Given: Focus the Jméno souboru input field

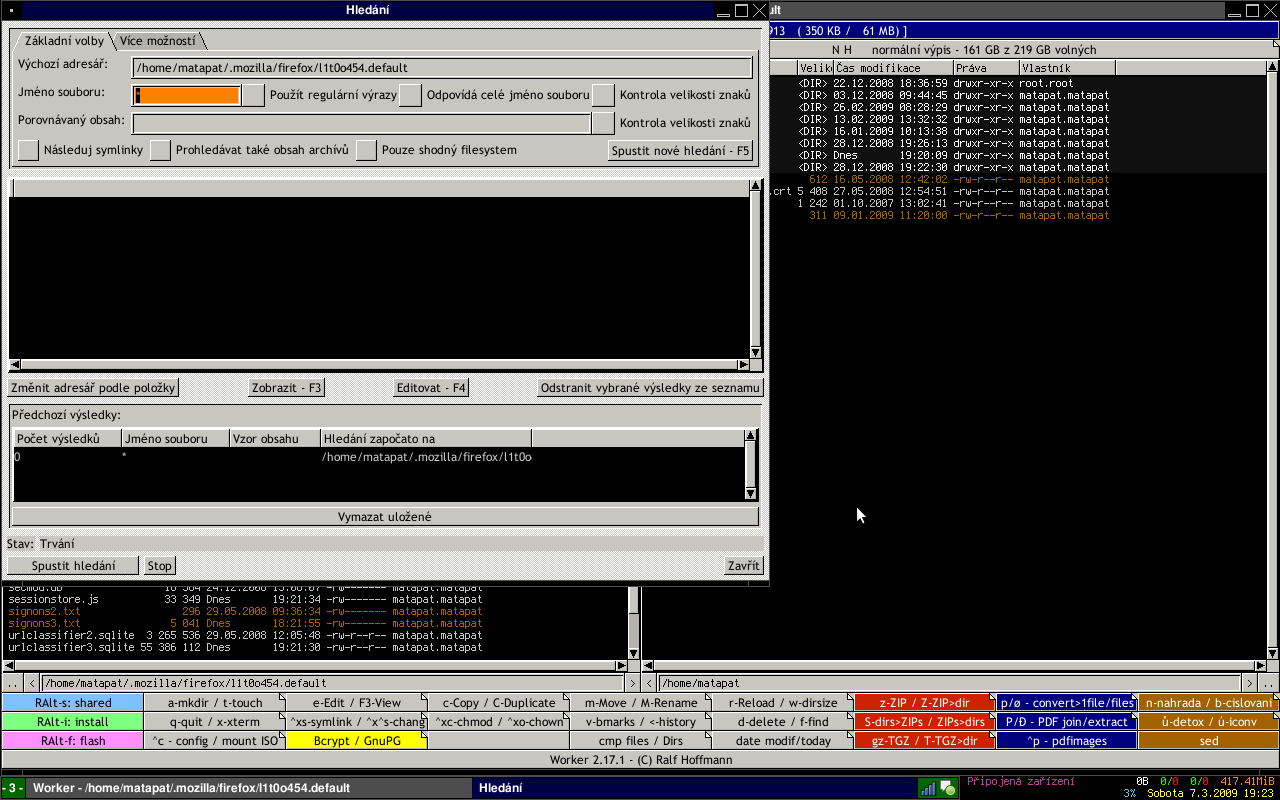Looking at the screenshot, I should tap(187, 95).
